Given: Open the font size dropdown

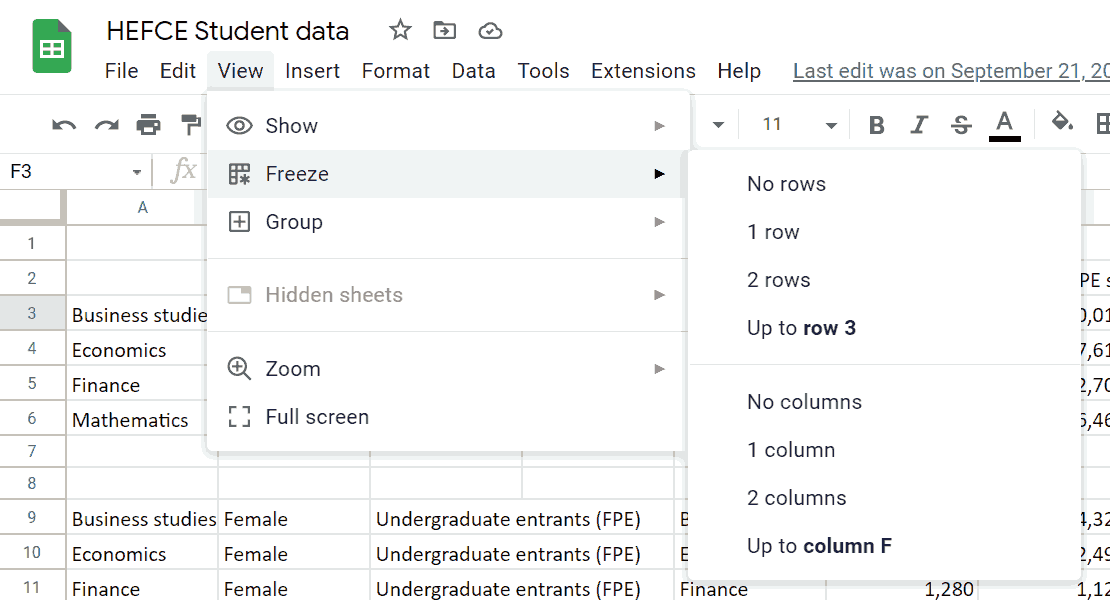Looking at the screenshot, I should tap(831, 124).
